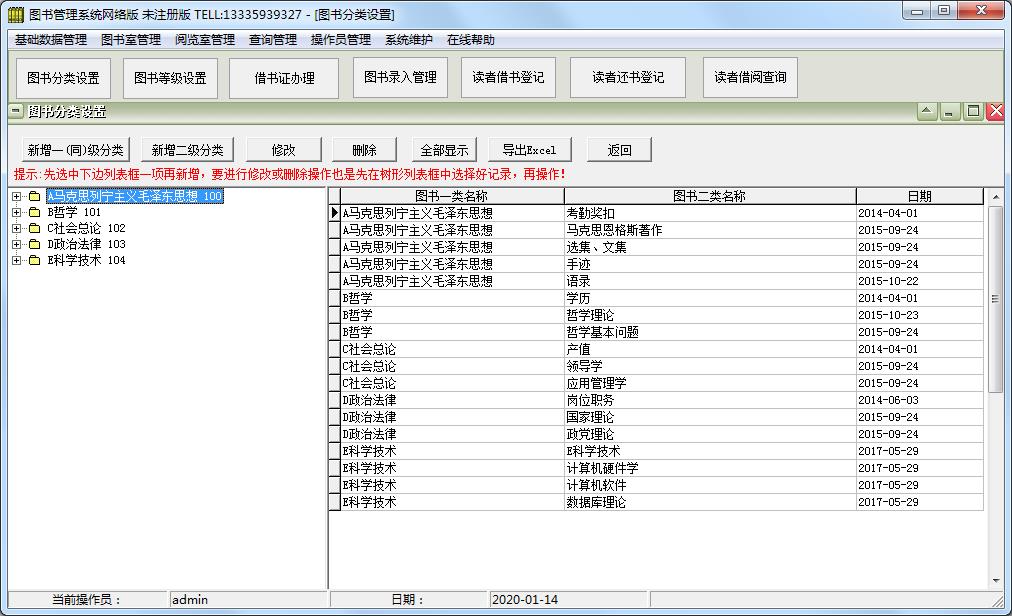Screen dimensions: 1012x616
Task: Click the 新增二级分类 button
Action: pos(187,150)
